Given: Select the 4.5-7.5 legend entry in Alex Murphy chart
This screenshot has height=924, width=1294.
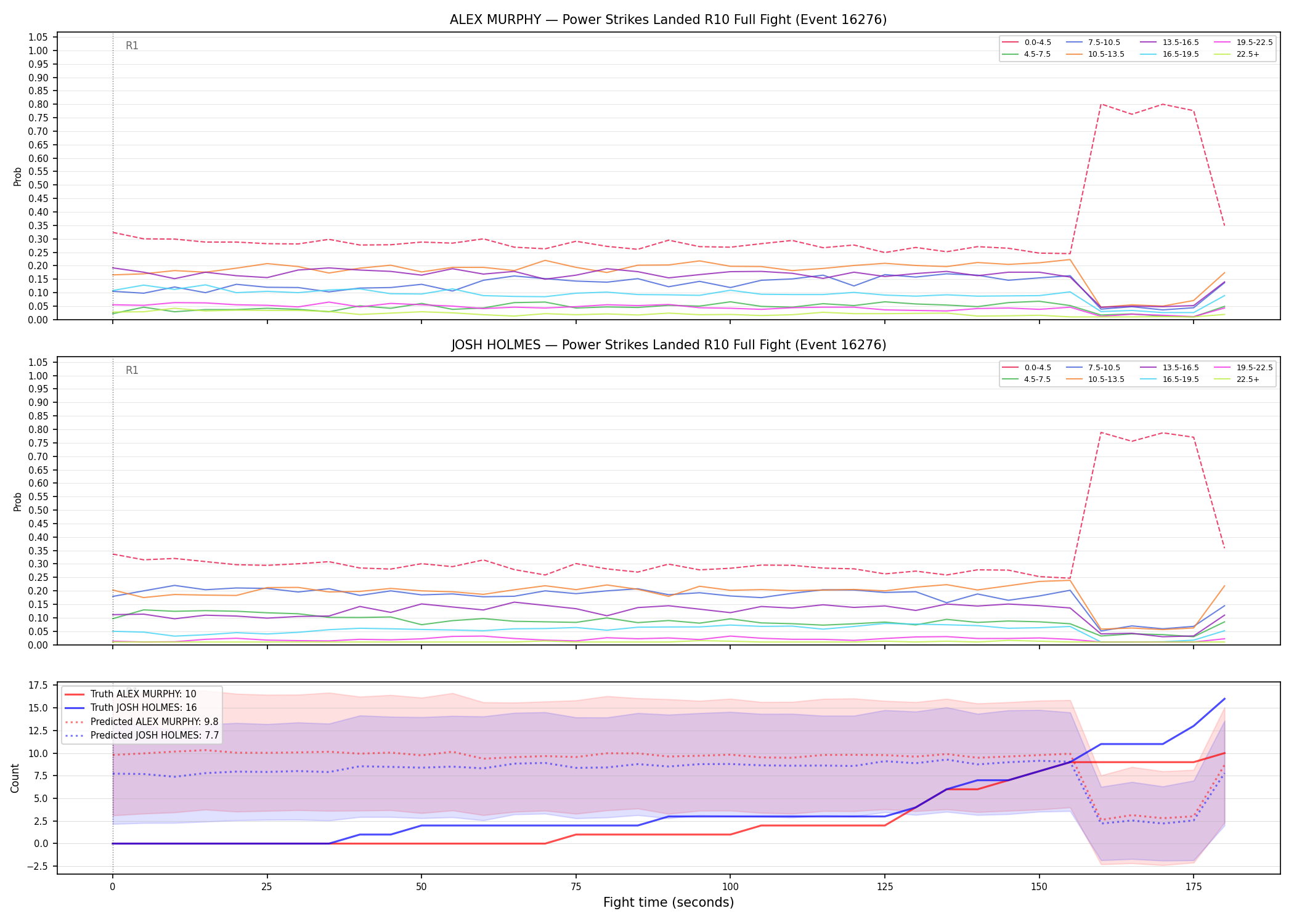Looking at the screenshot, I should pos(1027,54).
